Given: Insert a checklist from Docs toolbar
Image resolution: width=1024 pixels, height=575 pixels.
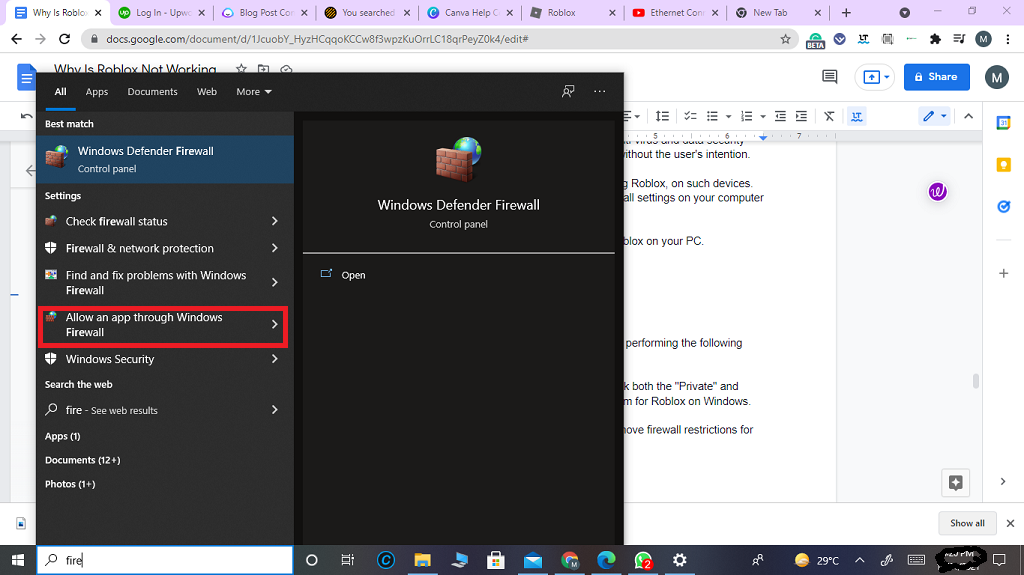Looking at the screenshot, I should (690, 116).
